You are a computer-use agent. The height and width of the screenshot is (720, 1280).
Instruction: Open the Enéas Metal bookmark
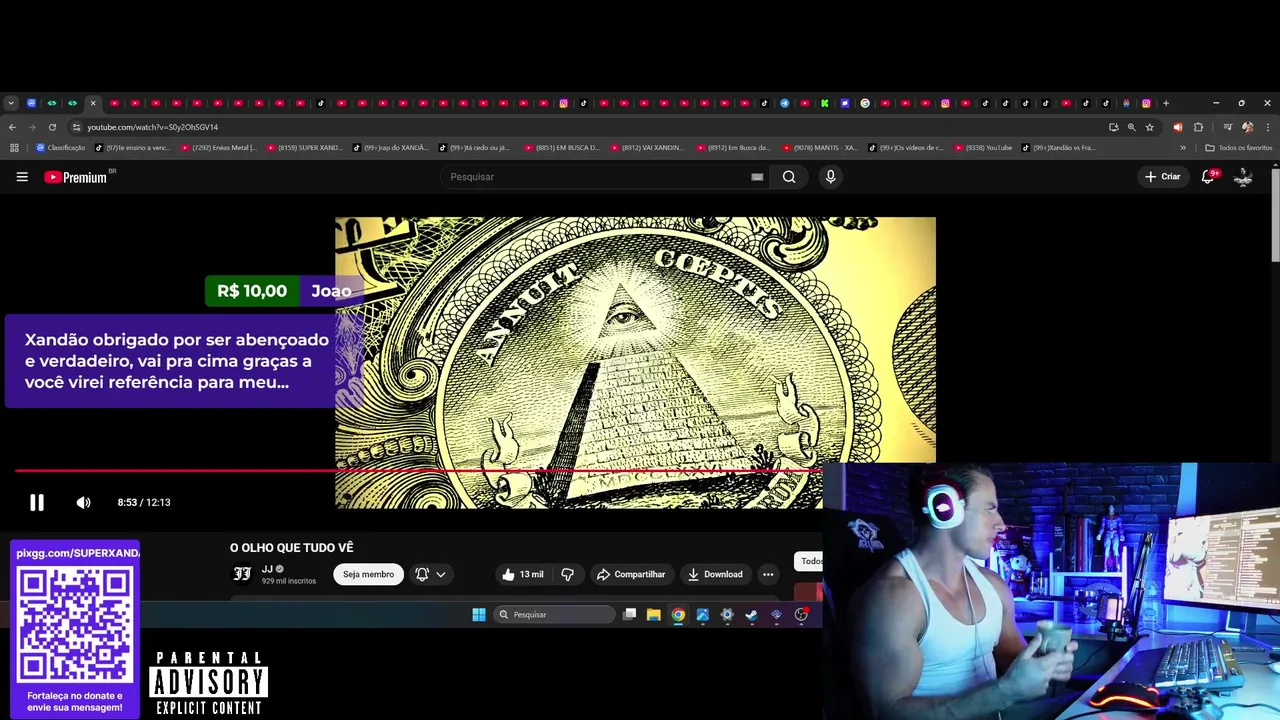tap(219, 148)
